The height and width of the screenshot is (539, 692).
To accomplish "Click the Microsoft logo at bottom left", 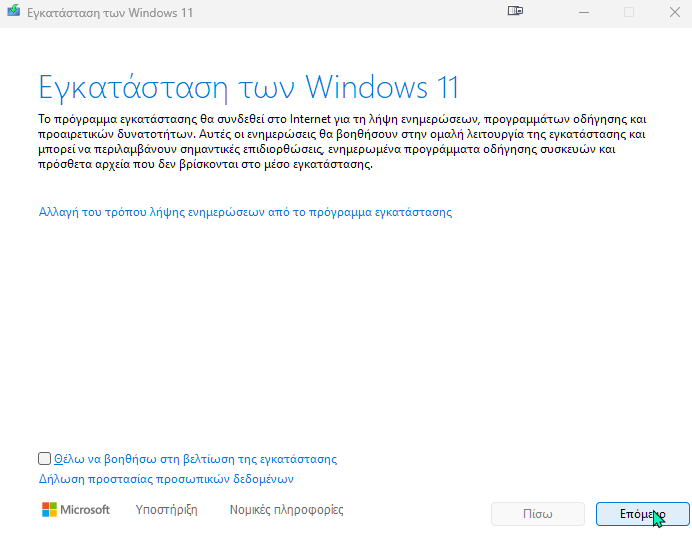I will tap(76, 509).
